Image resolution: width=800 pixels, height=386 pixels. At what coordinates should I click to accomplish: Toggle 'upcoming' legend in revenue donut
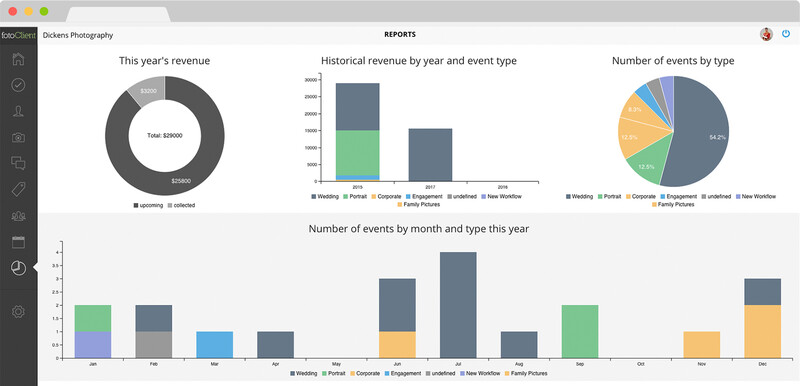click(148, 205)
